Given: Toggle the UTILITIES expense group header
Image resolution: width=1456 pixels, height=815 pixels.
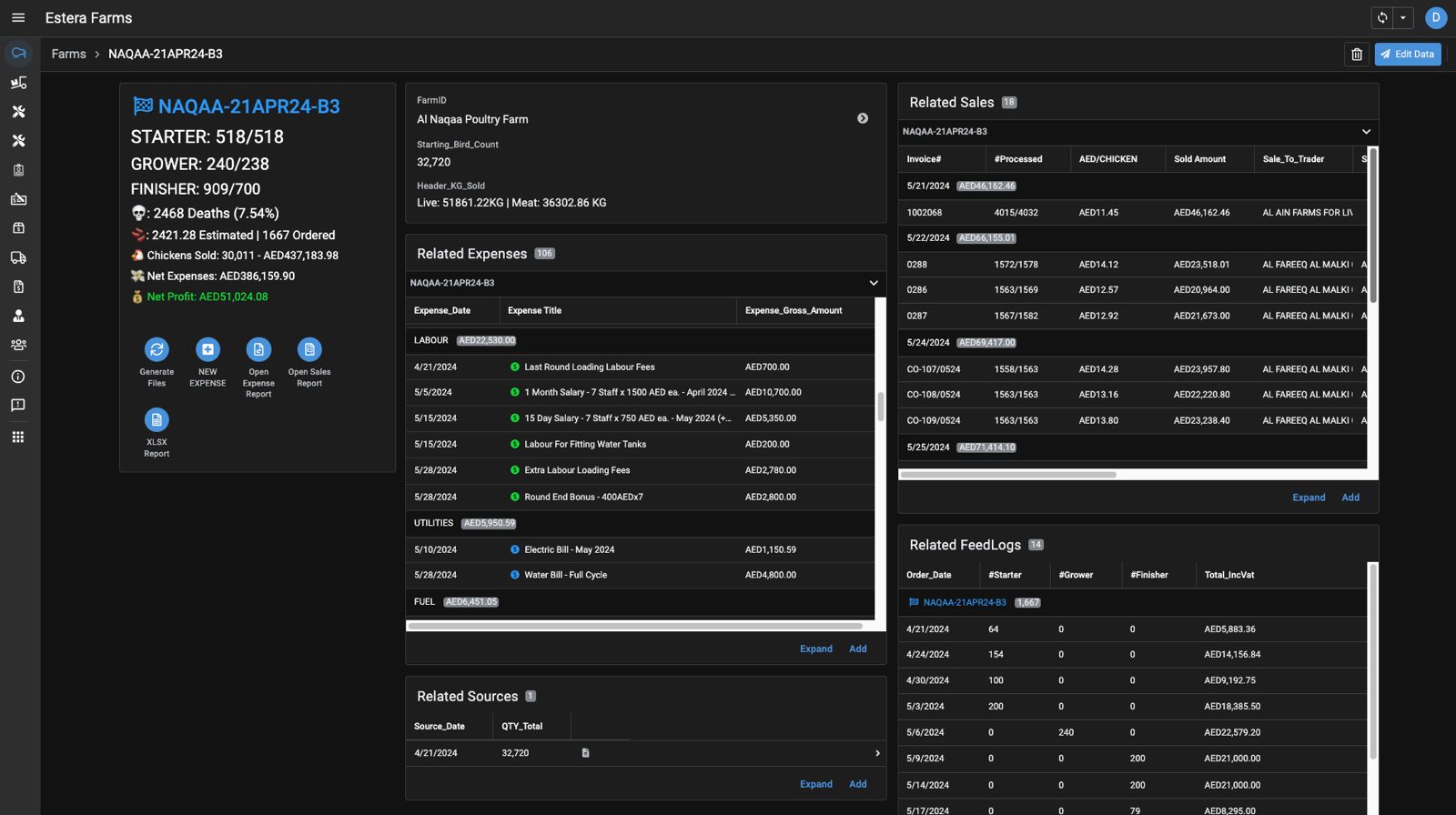Looking at the screenshot, I should coord(640,523).
